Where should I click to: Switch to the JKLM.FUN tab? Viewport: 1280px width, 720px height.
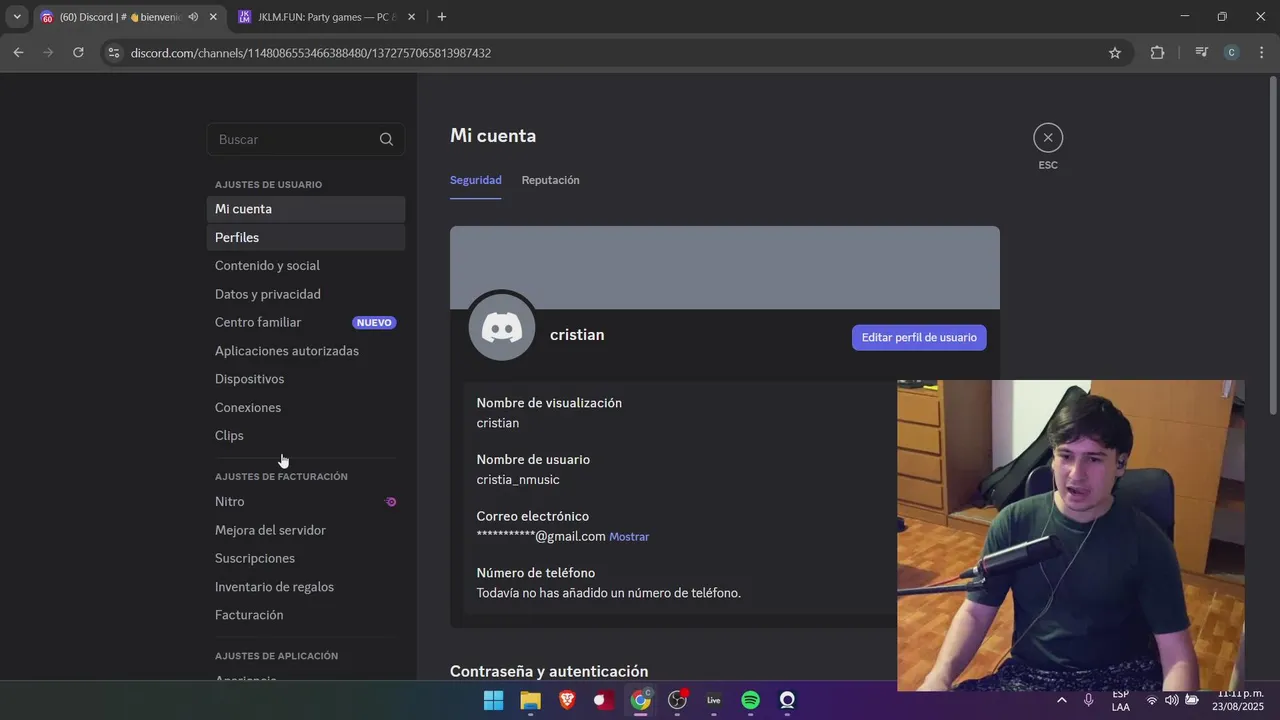tap(325, 17)
